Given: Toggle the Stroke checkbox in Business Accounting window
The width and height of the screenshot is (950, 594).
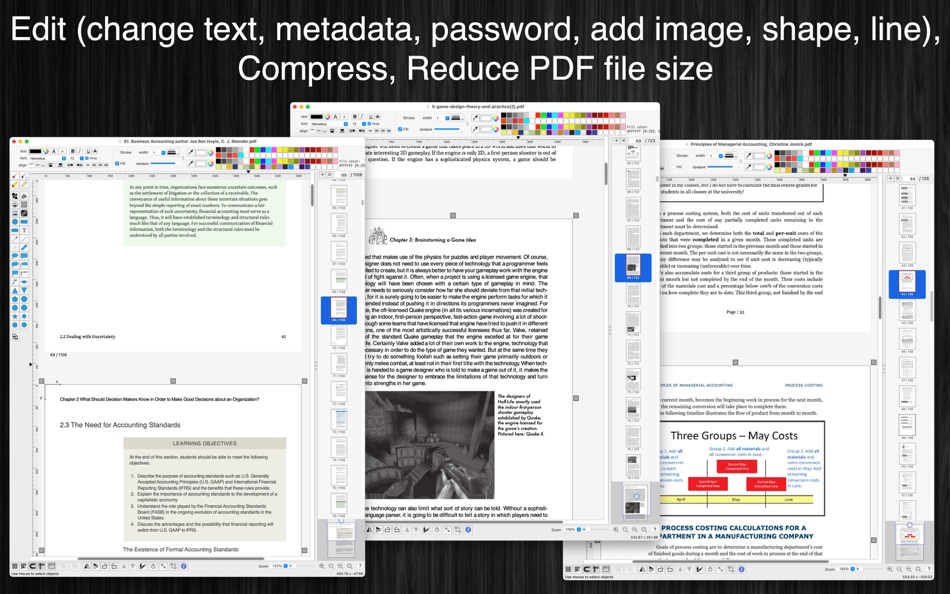Looking at the screenshot, I should tap(117, 152).
